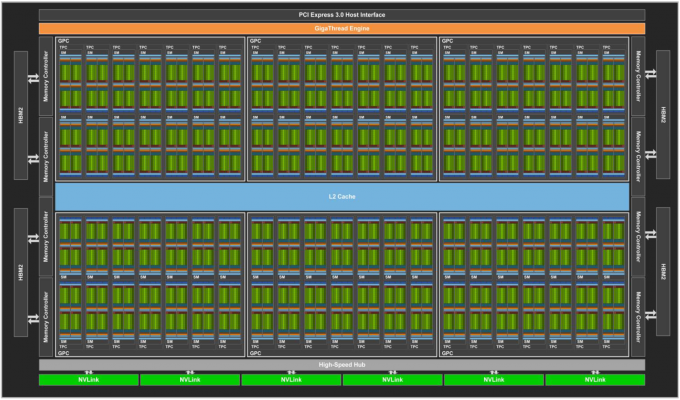The height and width of the screenshot is (400, 680).
Task: Select the upper-left HBM2 memory block
Action: coord(21,115)
